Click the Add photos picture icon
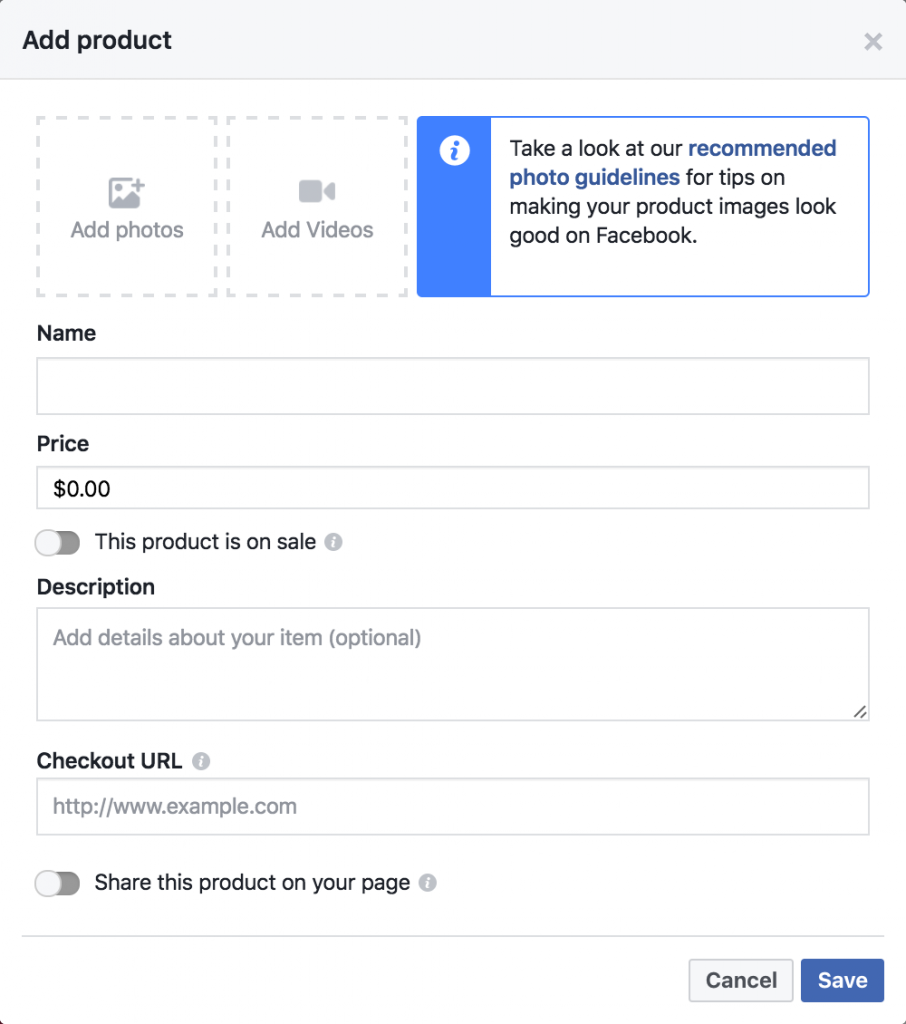The width and height of the screenshot is (906, 1024). [126, 193]
